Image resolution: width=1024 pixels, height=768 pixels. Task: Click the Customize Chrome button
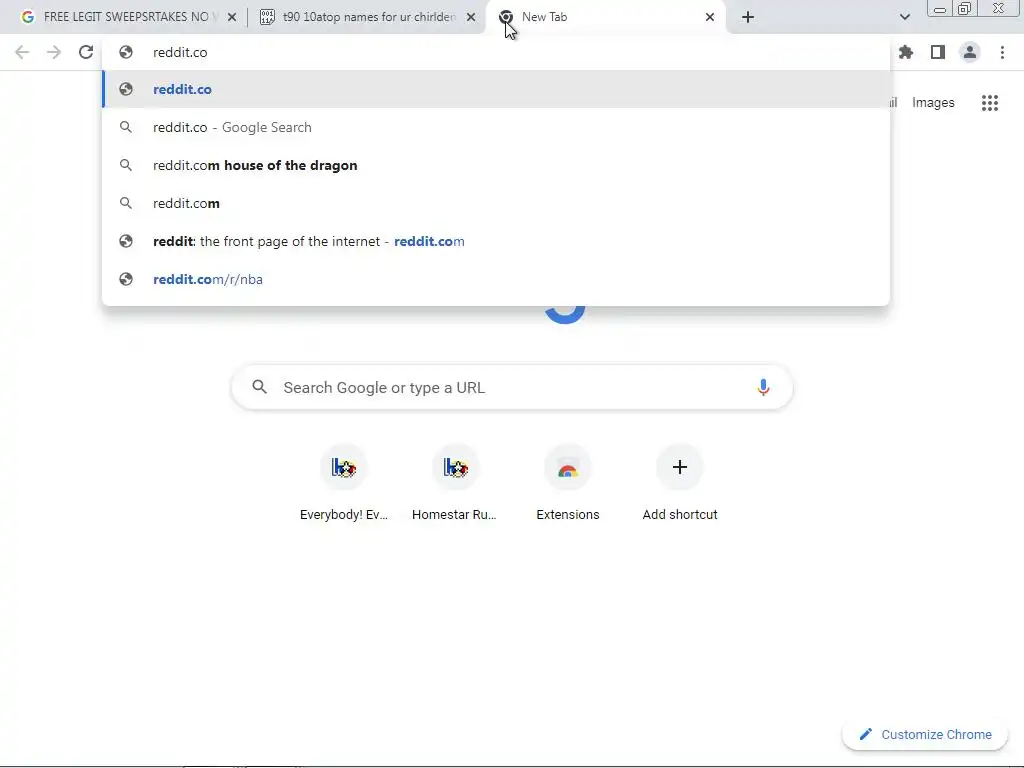pos(925,735)
